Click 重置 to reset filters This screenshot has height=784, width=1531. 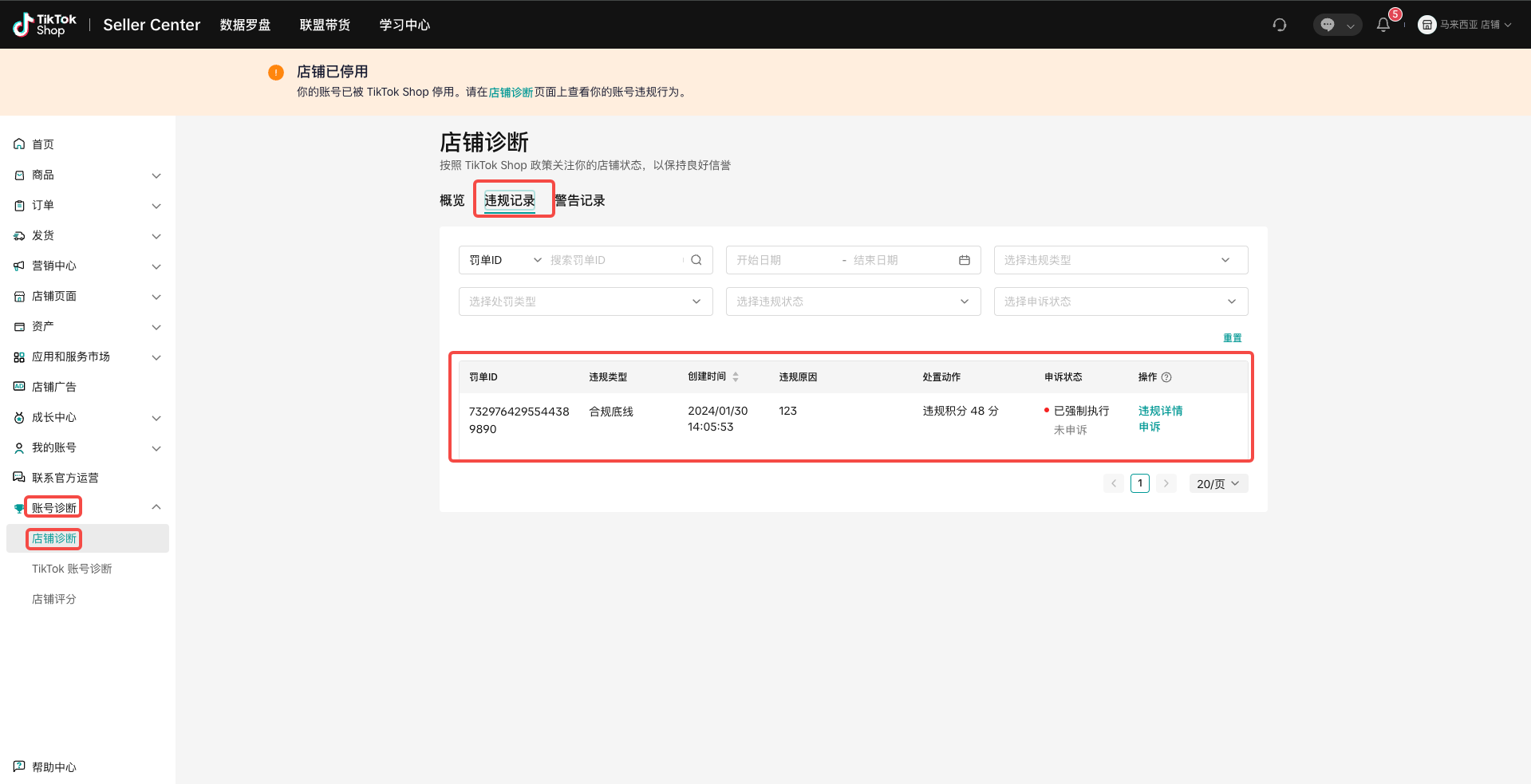(1232, 338)
